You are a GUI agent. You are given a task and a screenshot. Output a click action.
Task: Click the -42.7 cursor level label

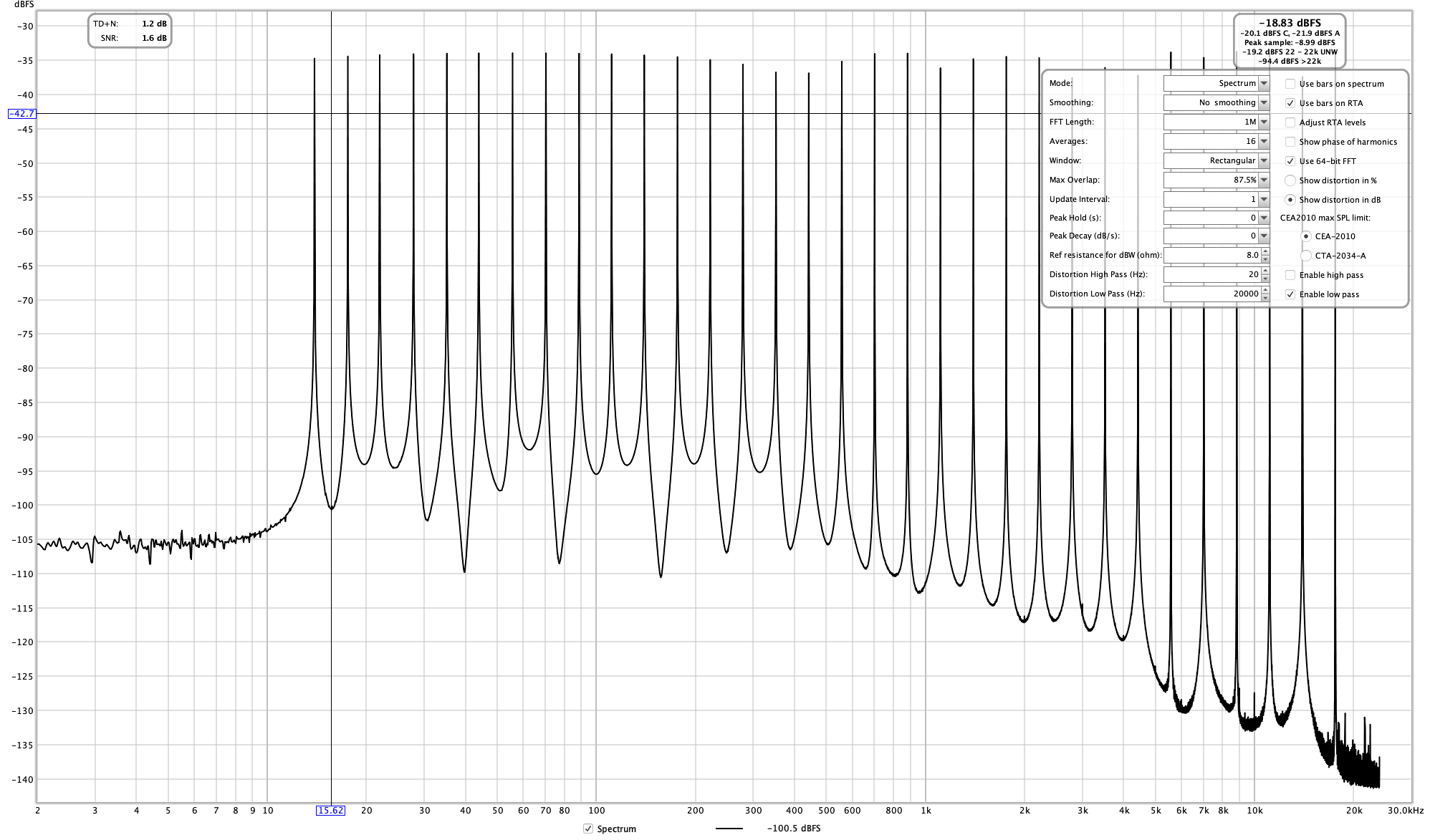[21, 113]
